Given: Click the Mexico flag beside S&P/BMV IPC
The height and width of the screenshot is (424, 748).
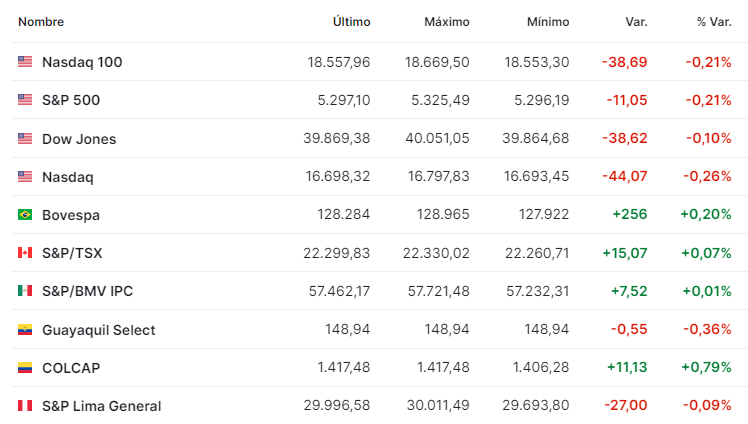Looking at the screenshot, I should coord(25,291).
